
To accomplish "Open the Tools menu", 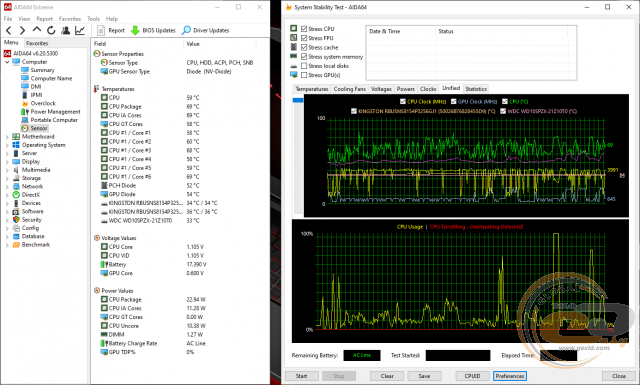I will click(93, 19).
